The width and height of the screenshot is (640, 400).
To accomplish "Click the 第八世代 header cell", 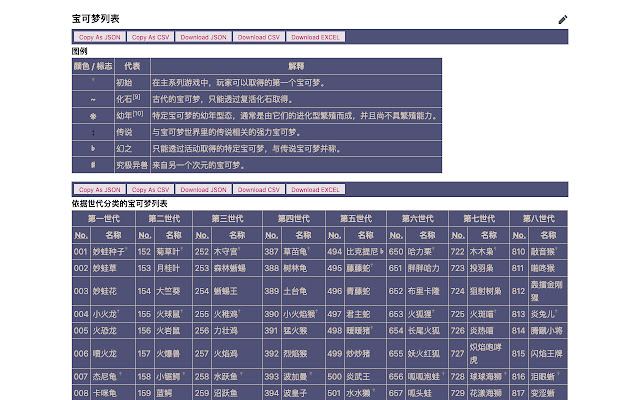I will pos(539,218).
